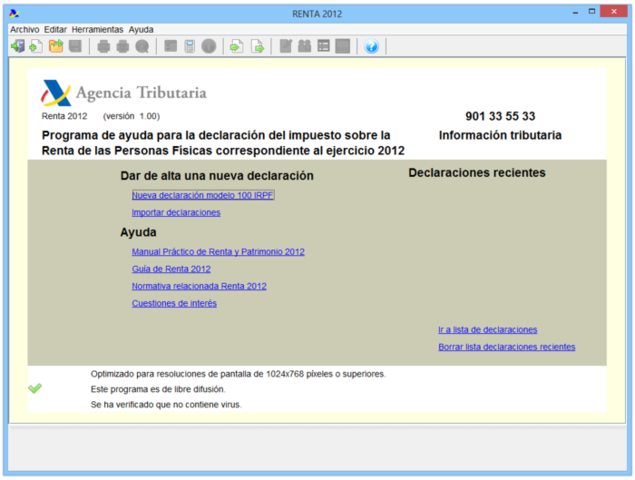
Task: Click the 'Optimizado para resoluciones' text line
Action: (238, 374)
